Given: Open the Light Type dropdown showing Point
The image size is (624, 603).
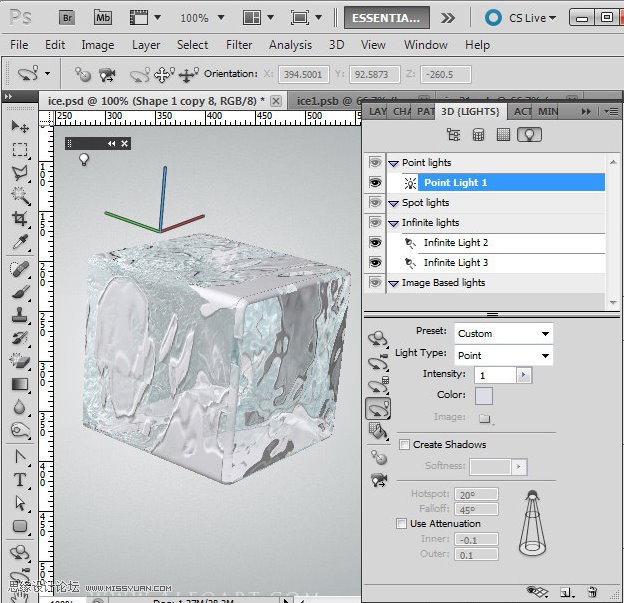Looking at the screenshot, I should [503, 355].
